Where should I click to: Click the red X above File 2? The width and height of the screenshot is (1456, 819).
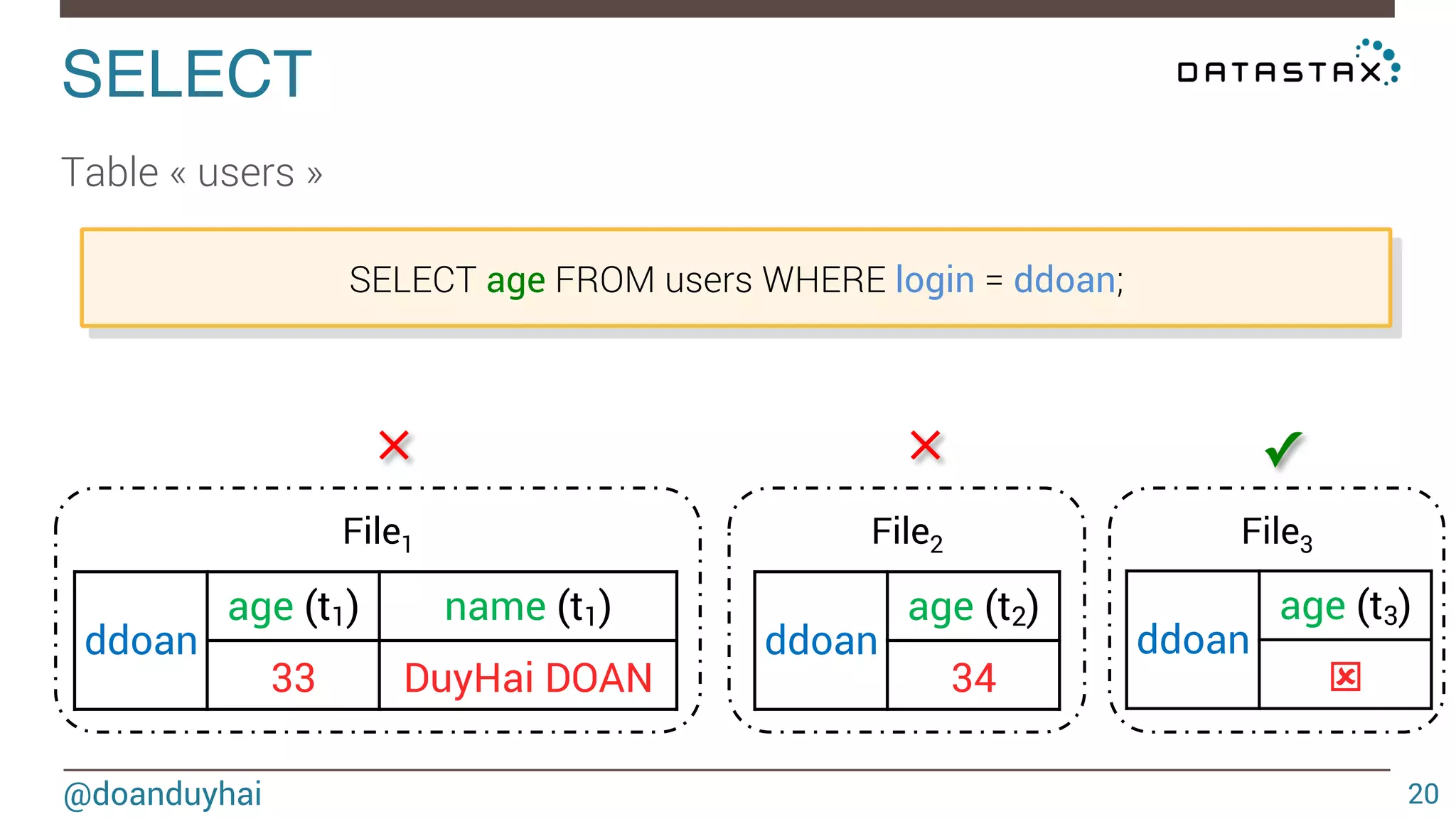pyautogui.click(x=926, y=446)
